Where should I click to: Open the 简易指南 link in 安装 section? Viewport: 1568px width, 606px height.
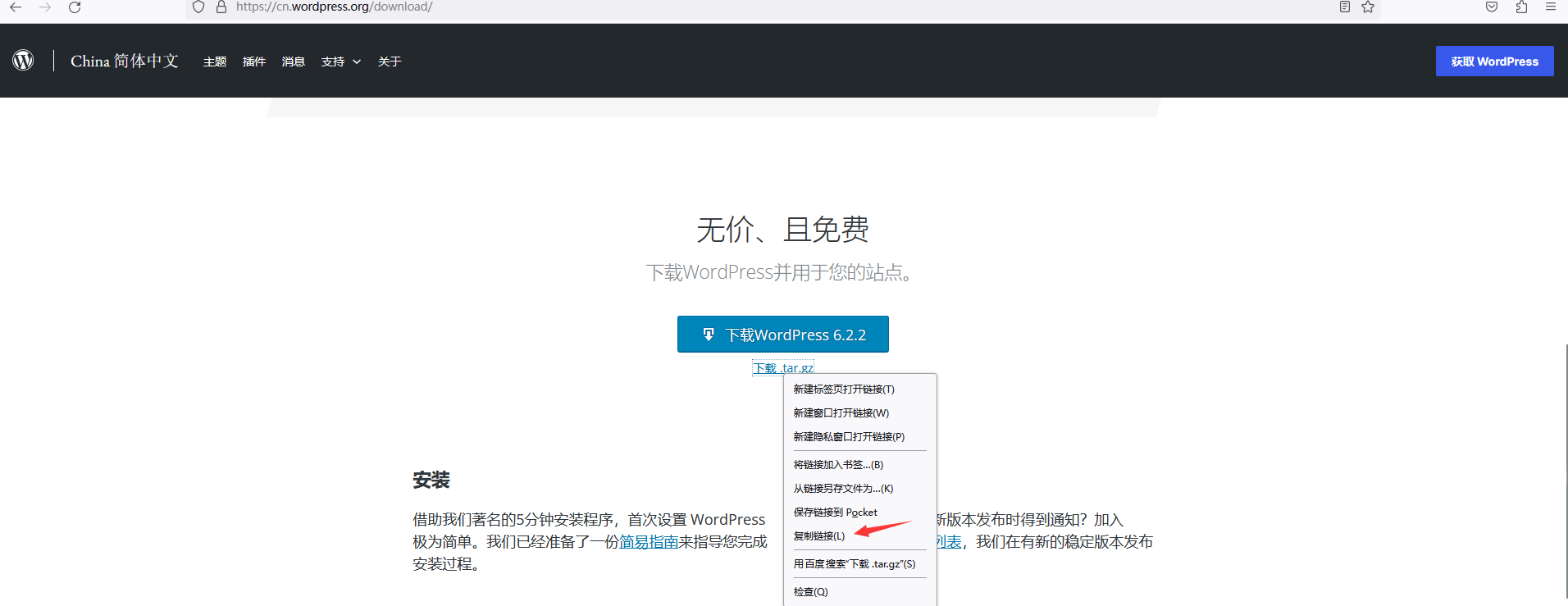(649, 542)
